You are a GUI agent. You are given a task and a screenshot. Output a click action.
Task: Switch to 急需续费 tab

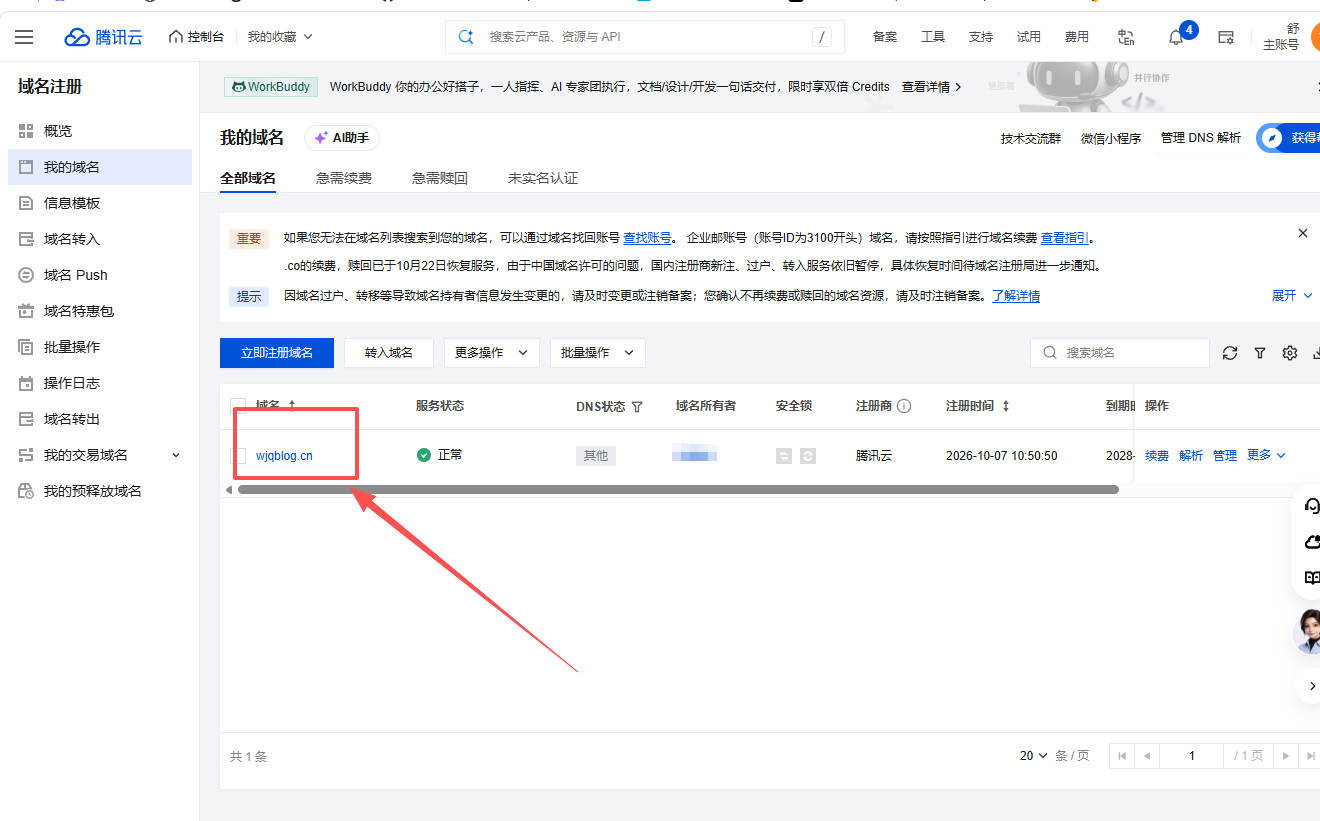[x=344, y=178]
